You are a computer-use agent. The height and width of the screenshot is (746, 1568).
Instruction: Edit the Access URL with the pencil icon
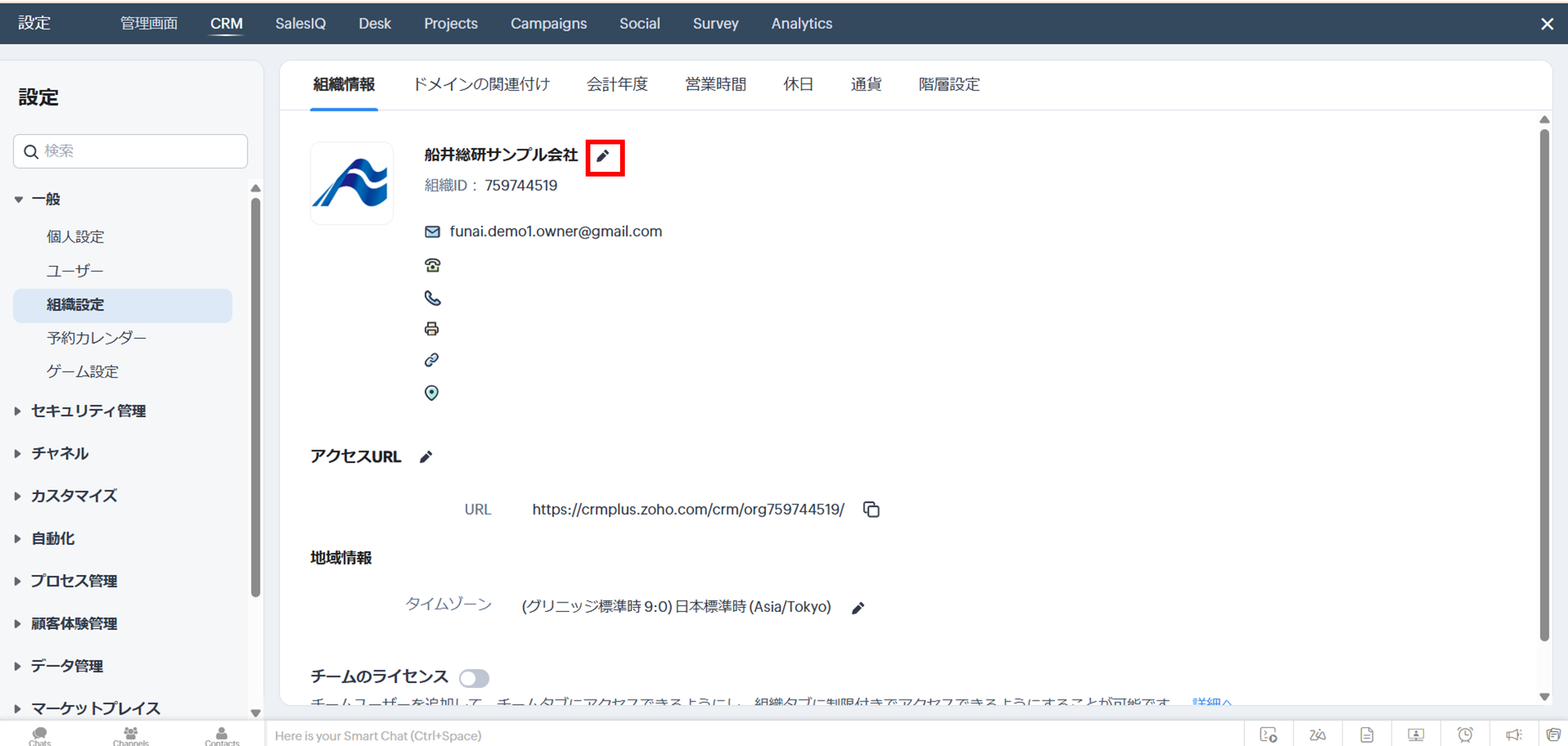pos(426,457)
